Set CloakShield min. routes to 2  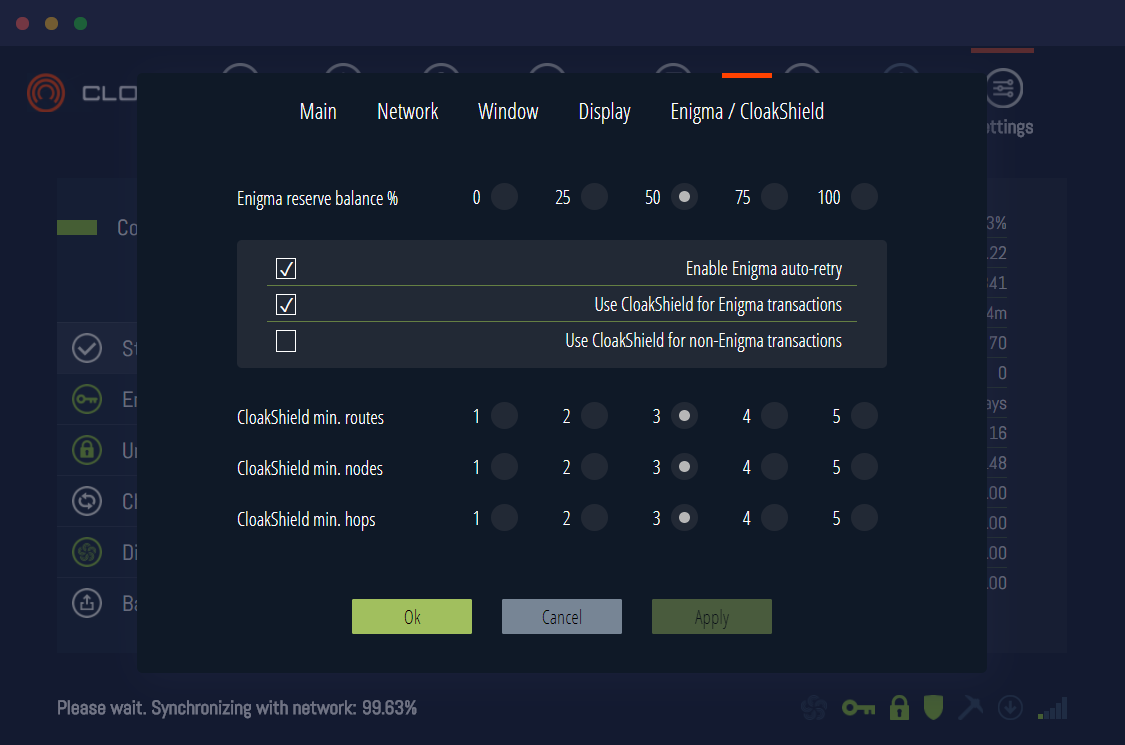594,416
